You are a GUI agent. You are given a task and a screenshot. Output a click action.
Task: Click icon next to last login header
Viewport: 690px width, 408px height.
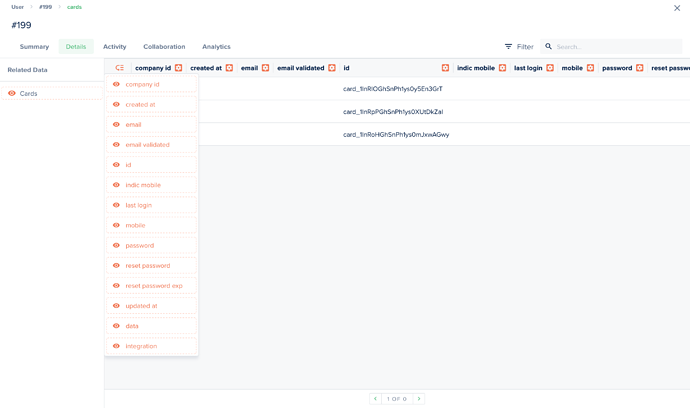pyautogui.click(x=550, y=68)
